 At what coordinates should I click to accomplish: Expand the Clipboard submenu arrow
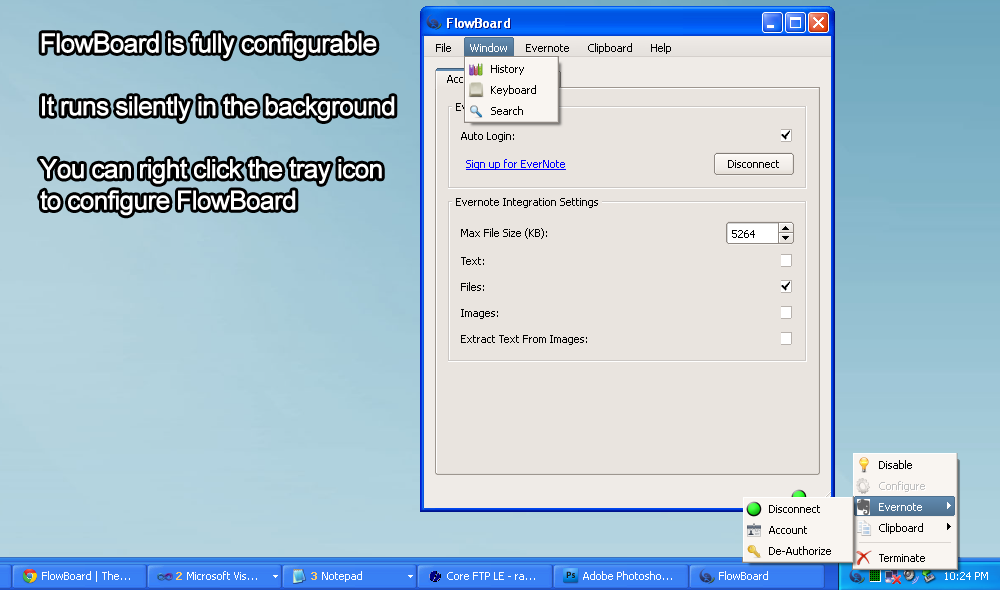pos(948,527)
